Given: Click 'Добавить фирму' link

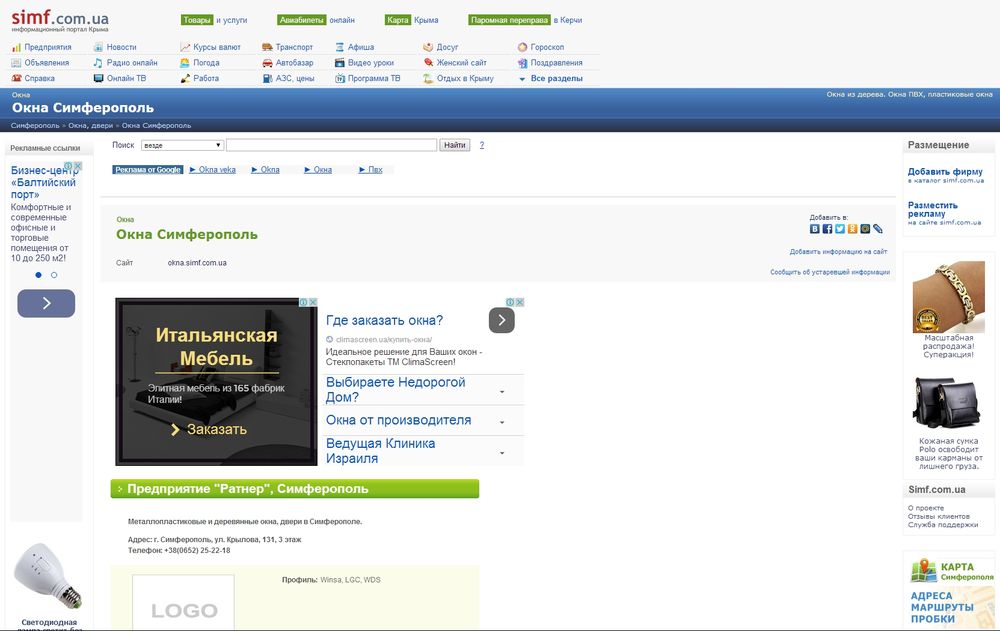Looking at the screenshot, I should (945, 172).
